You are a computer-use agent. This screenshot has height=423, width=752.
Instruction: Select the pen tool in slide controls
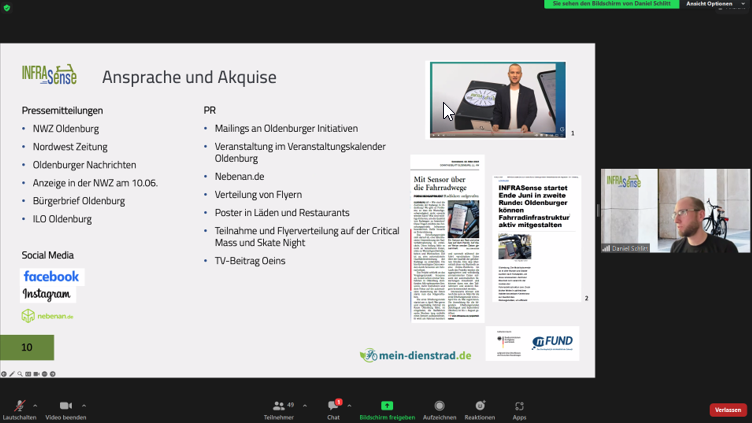click(12, 374)
